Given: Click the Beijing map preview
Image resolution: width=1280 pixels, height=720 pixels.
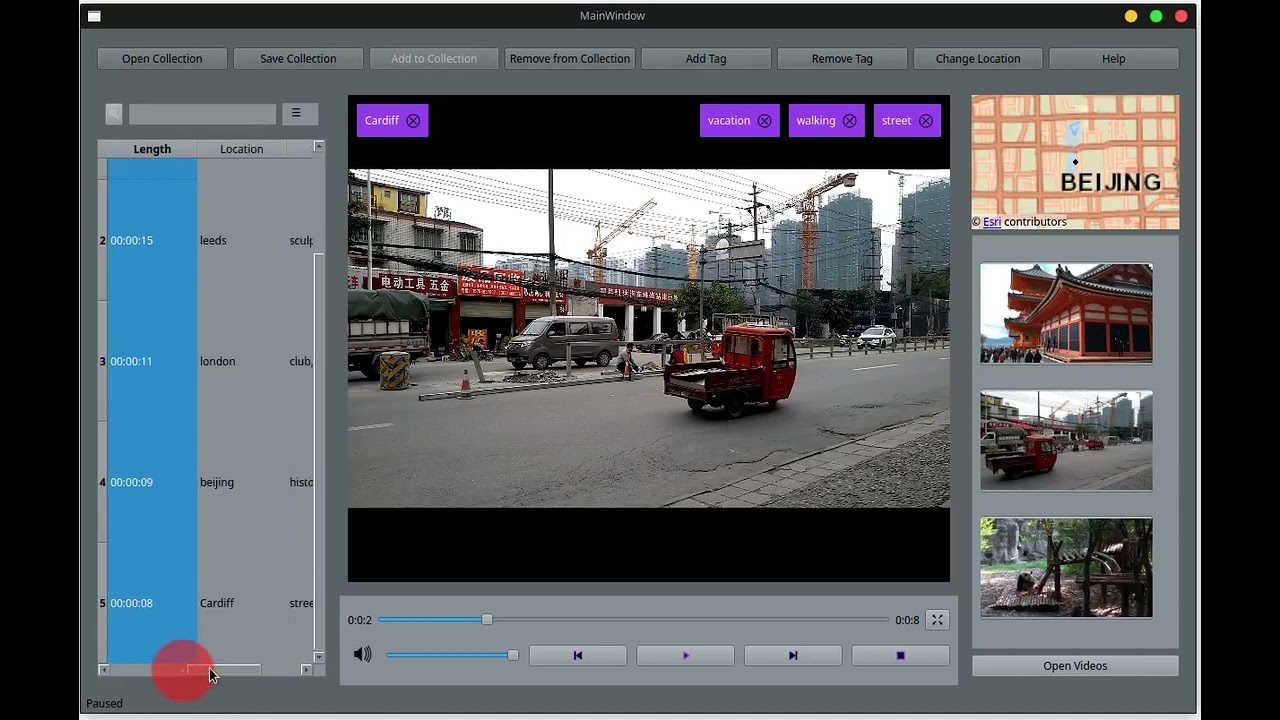Looking at the screenshot, I should 1075,162.
